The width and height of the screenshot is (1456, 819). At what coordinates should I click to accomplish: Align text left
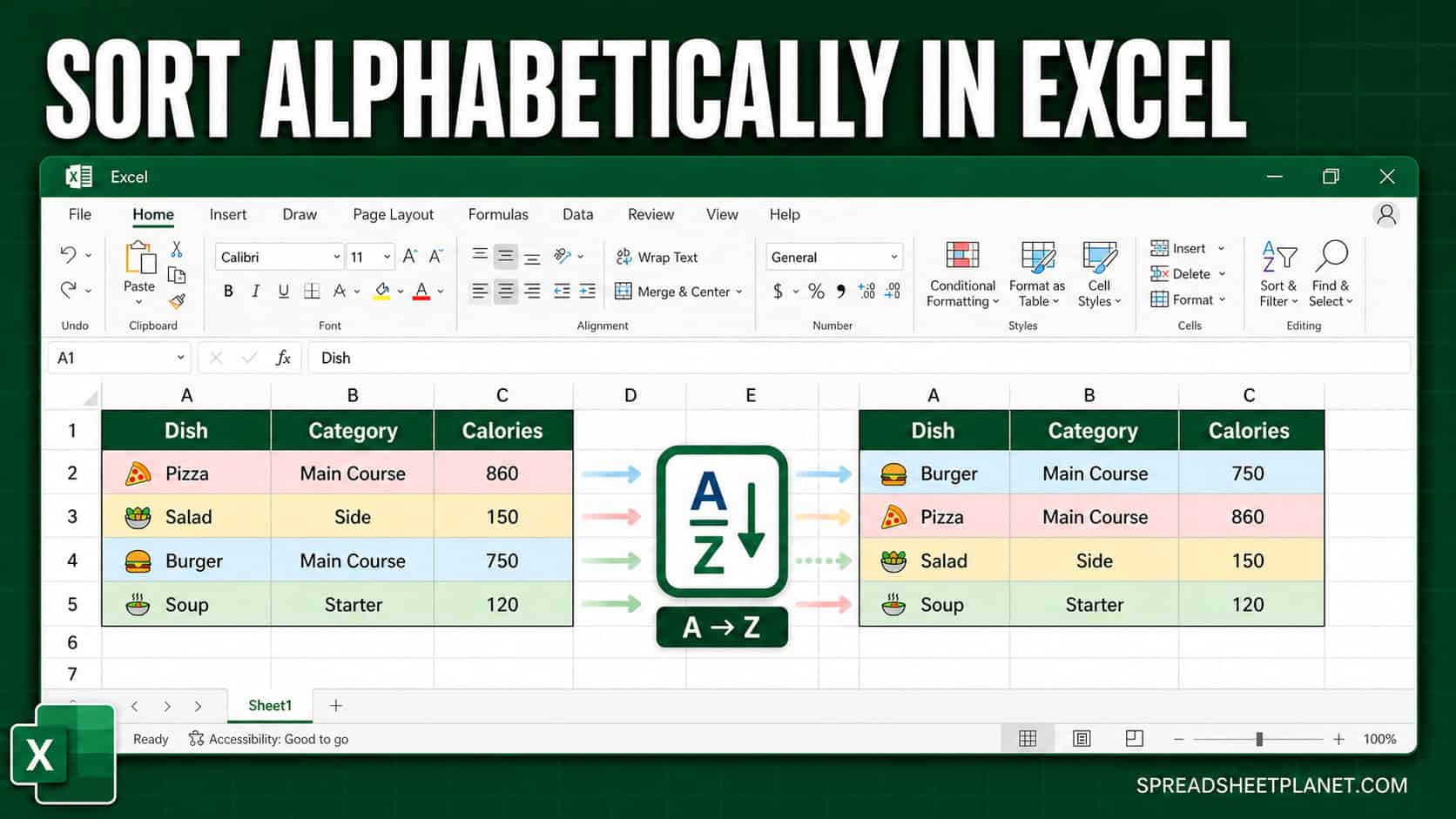480,292
